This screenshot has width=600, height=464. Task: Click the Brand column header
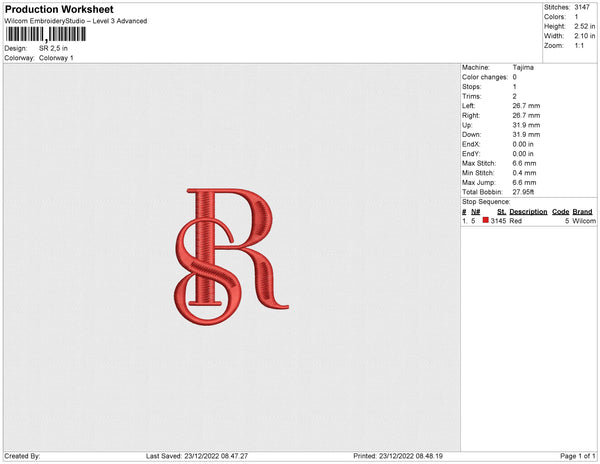[x=582, y=212]
